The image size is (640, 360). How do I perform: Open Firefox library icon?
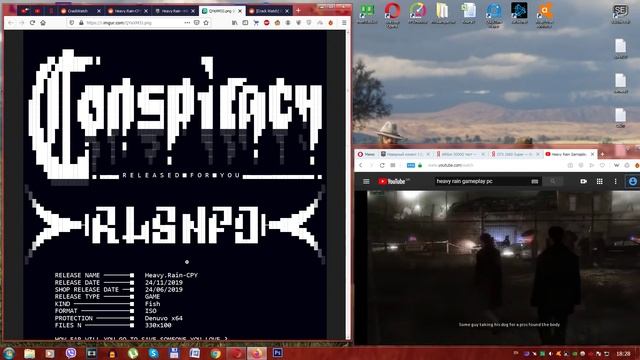pyautogui.click(x=235, y=23)
